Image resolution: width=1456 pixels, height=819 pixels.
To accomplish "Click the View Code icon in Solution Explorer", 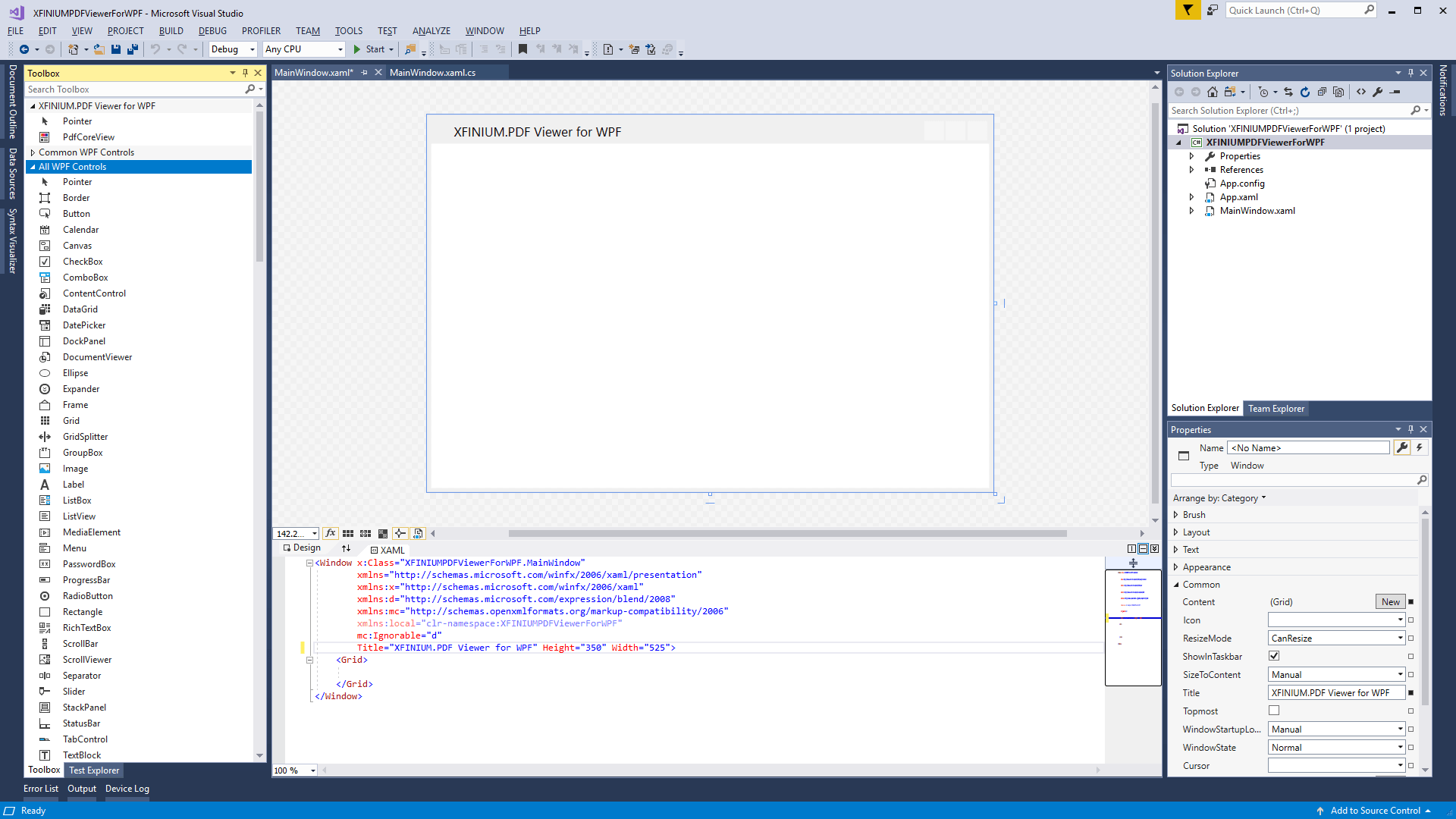I will 1361,92.
